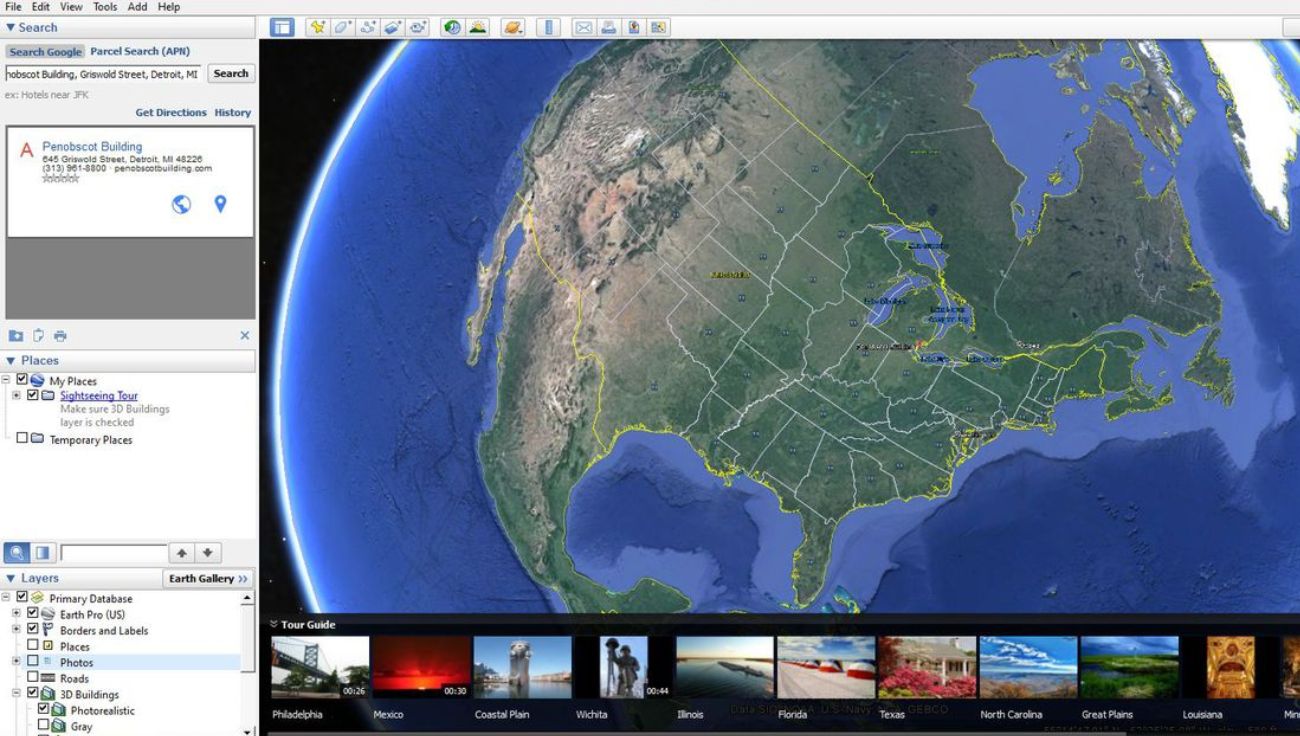Open Penobscot Building web page globe icon
1300x736 pixels.
[181, 204]
